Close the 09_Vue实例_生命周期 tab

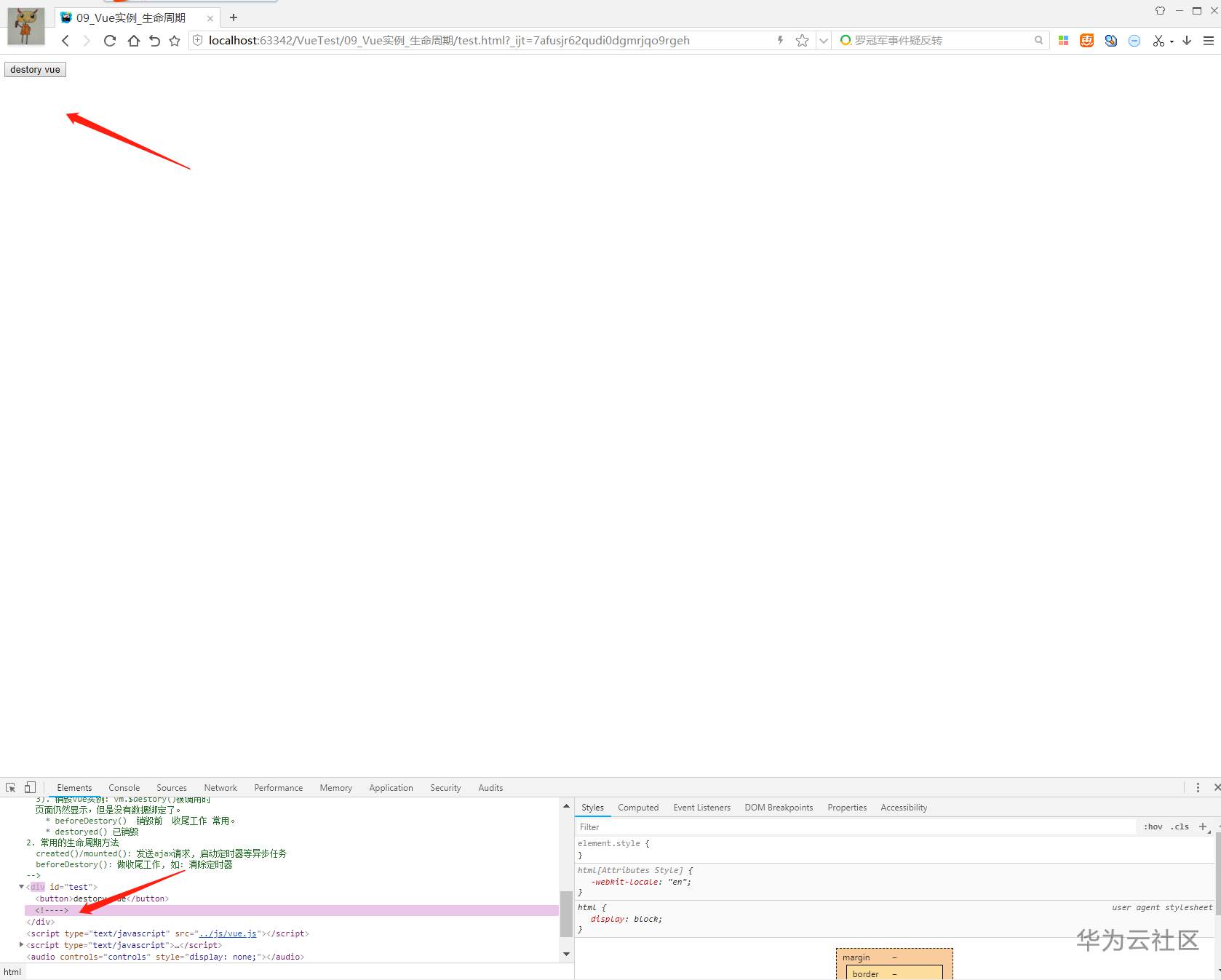click(210, 18)
